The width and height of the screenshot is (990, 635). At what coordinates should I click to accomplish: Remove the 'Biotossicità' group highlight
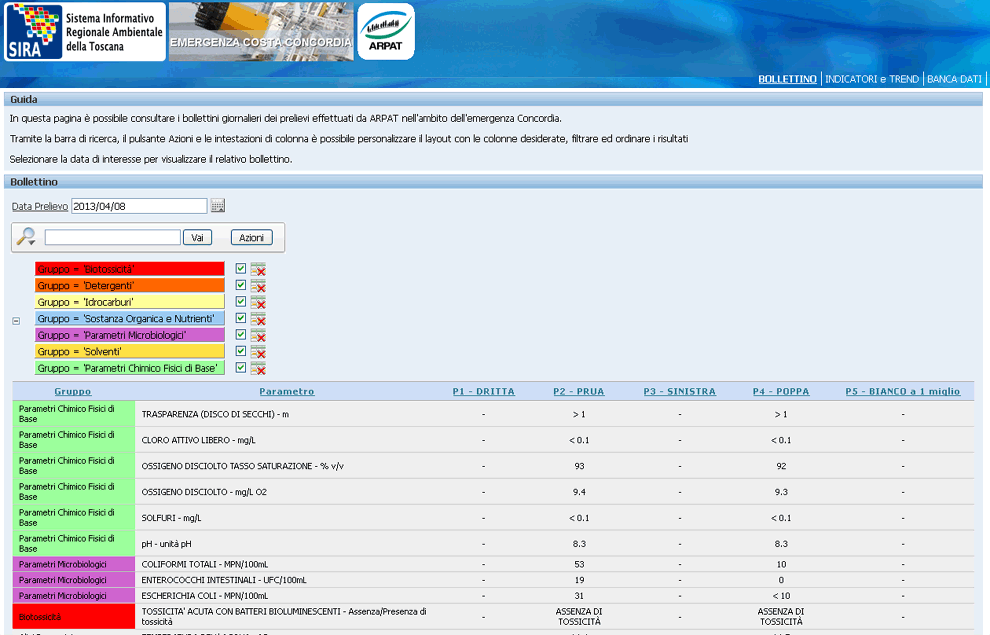[x=258, y=270]
